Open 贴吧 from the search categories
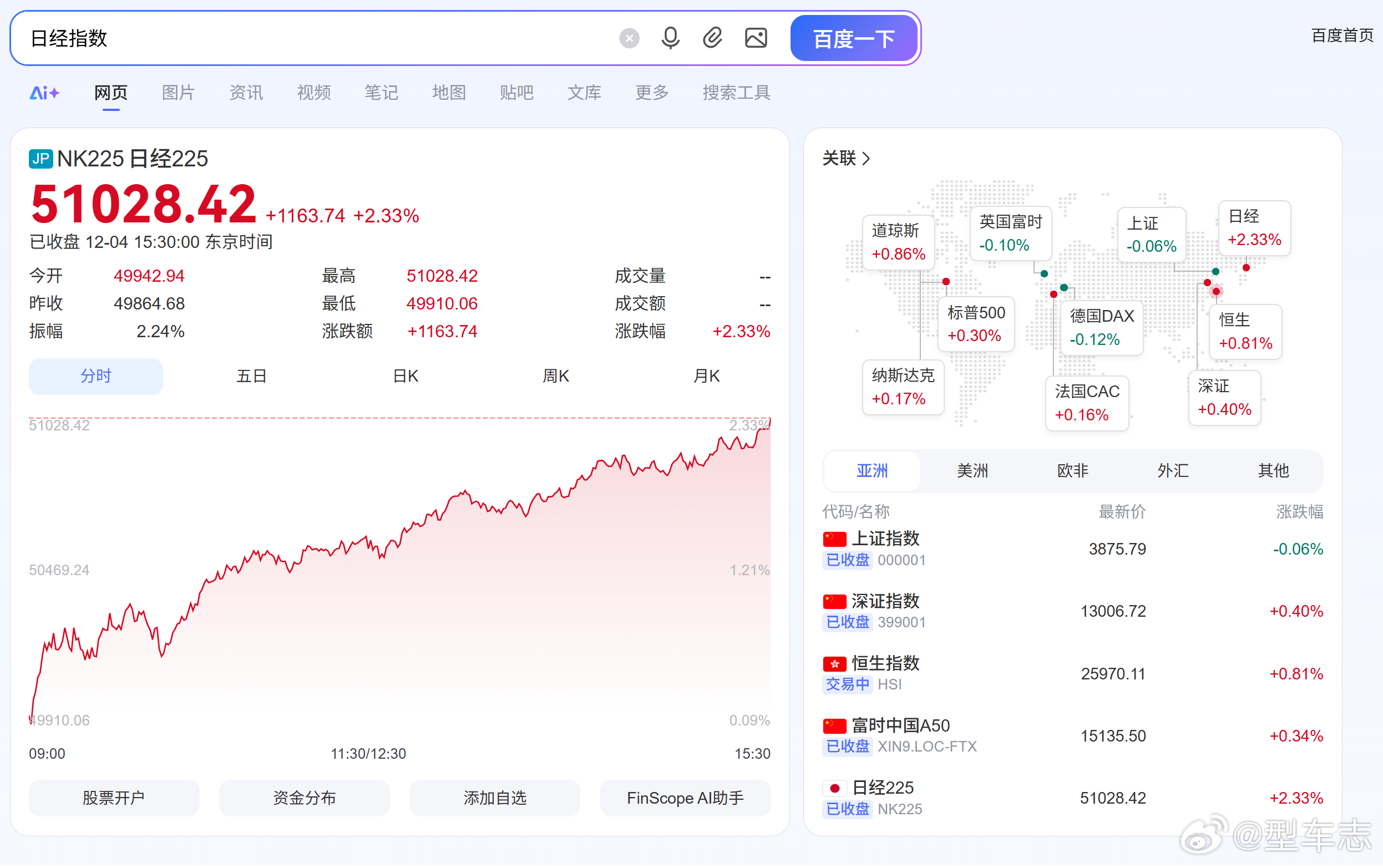The image size is (1383, 868). (516, 93)
